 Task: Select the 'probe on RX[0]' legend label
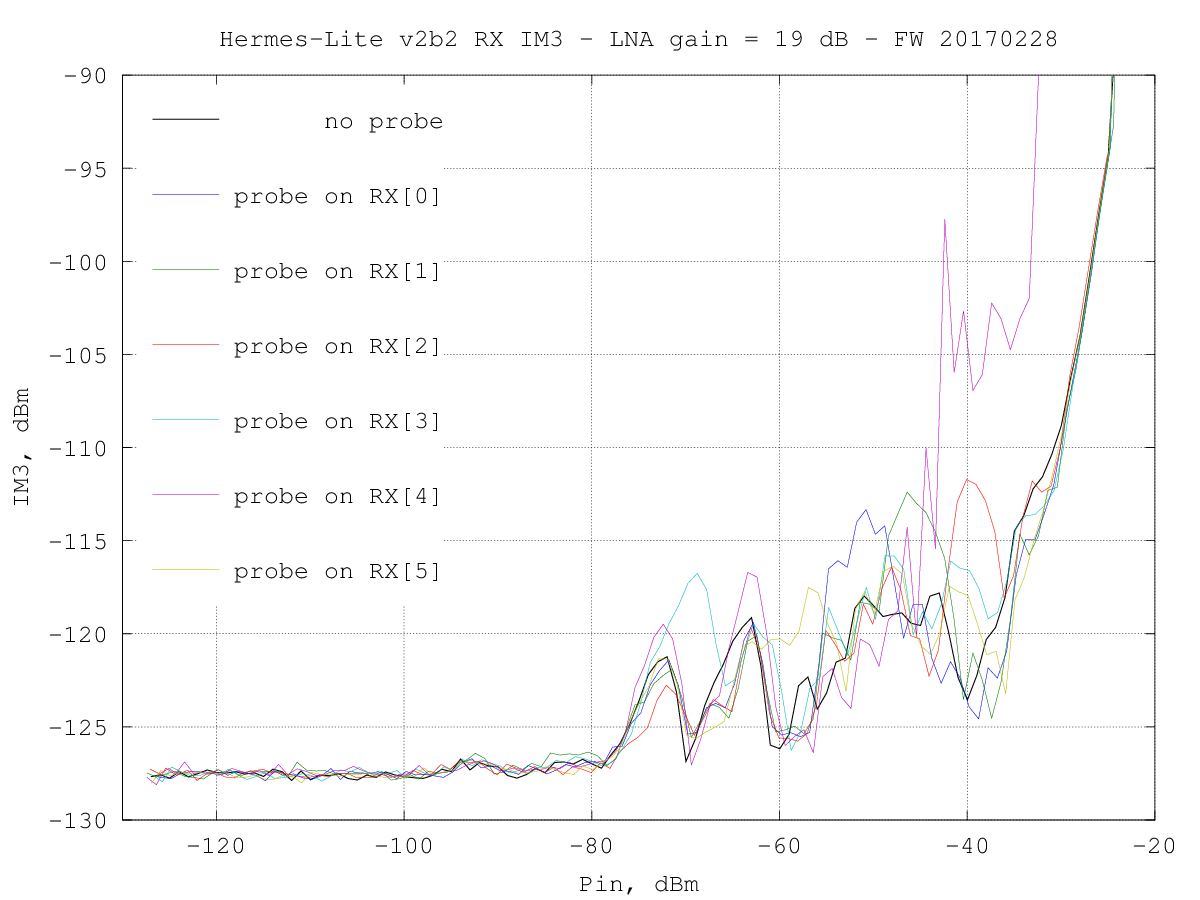coord(338,196)
